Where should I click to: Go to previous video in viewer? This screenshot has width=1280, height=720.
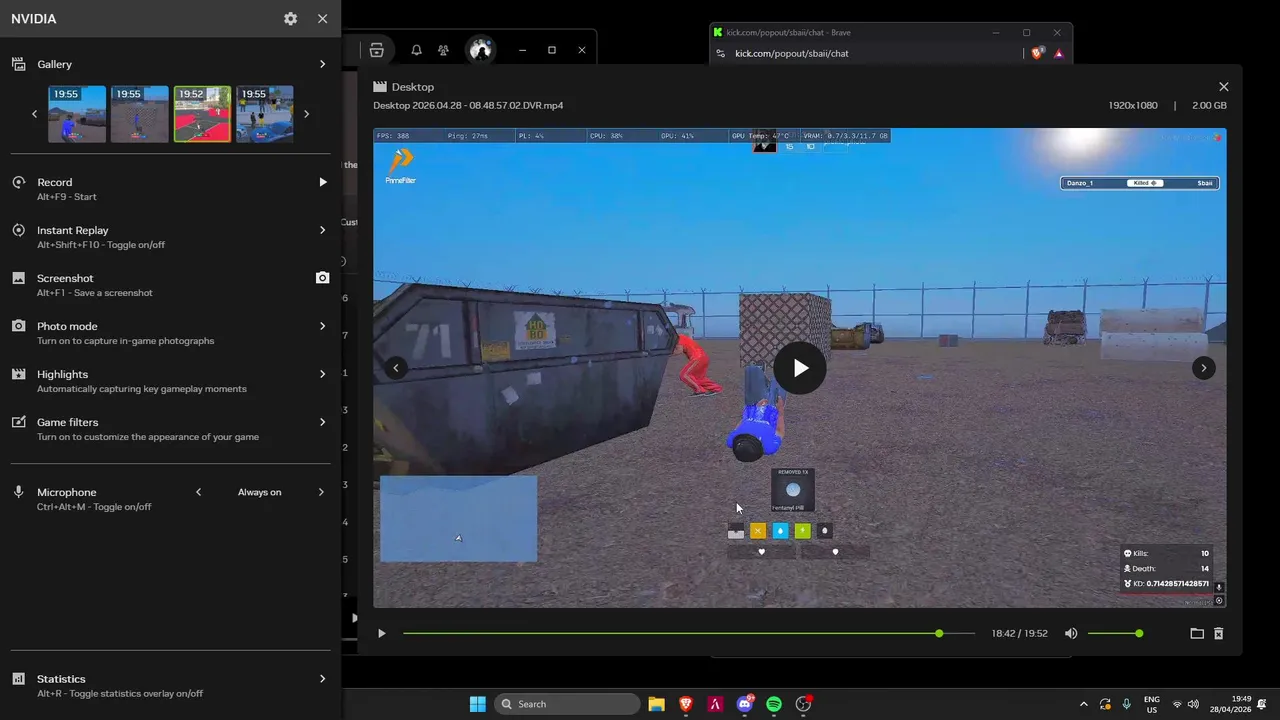[396, 368]
